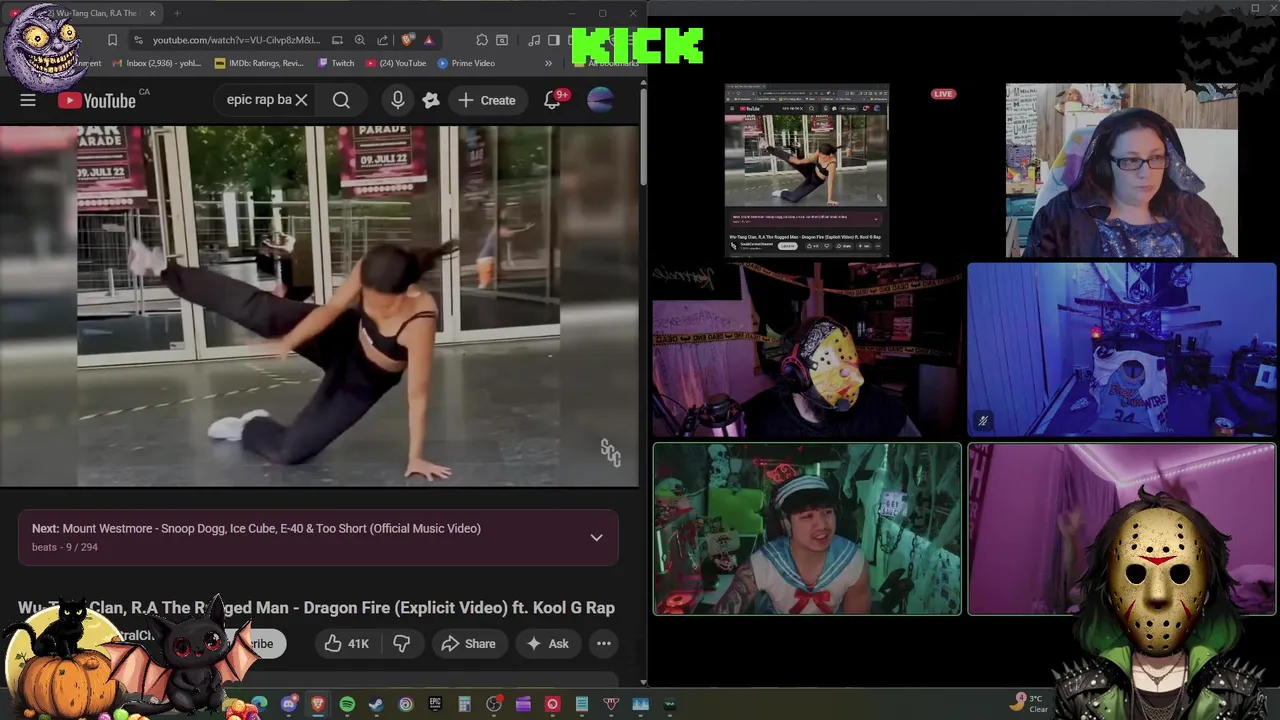Select the webcam with the yellow hockey mask
1280x720 pixels.
[x=807, y=349]
